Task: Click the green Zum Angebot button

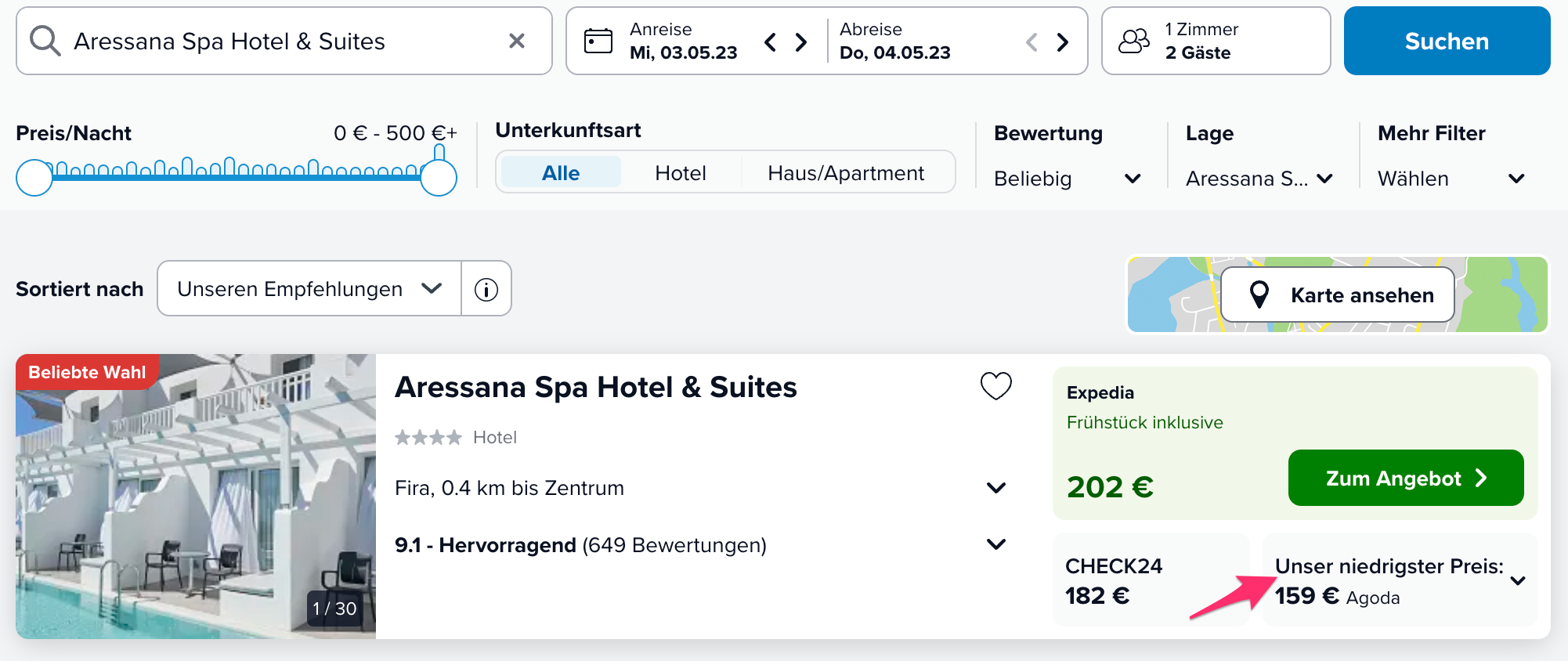Action: (1406, 478)
